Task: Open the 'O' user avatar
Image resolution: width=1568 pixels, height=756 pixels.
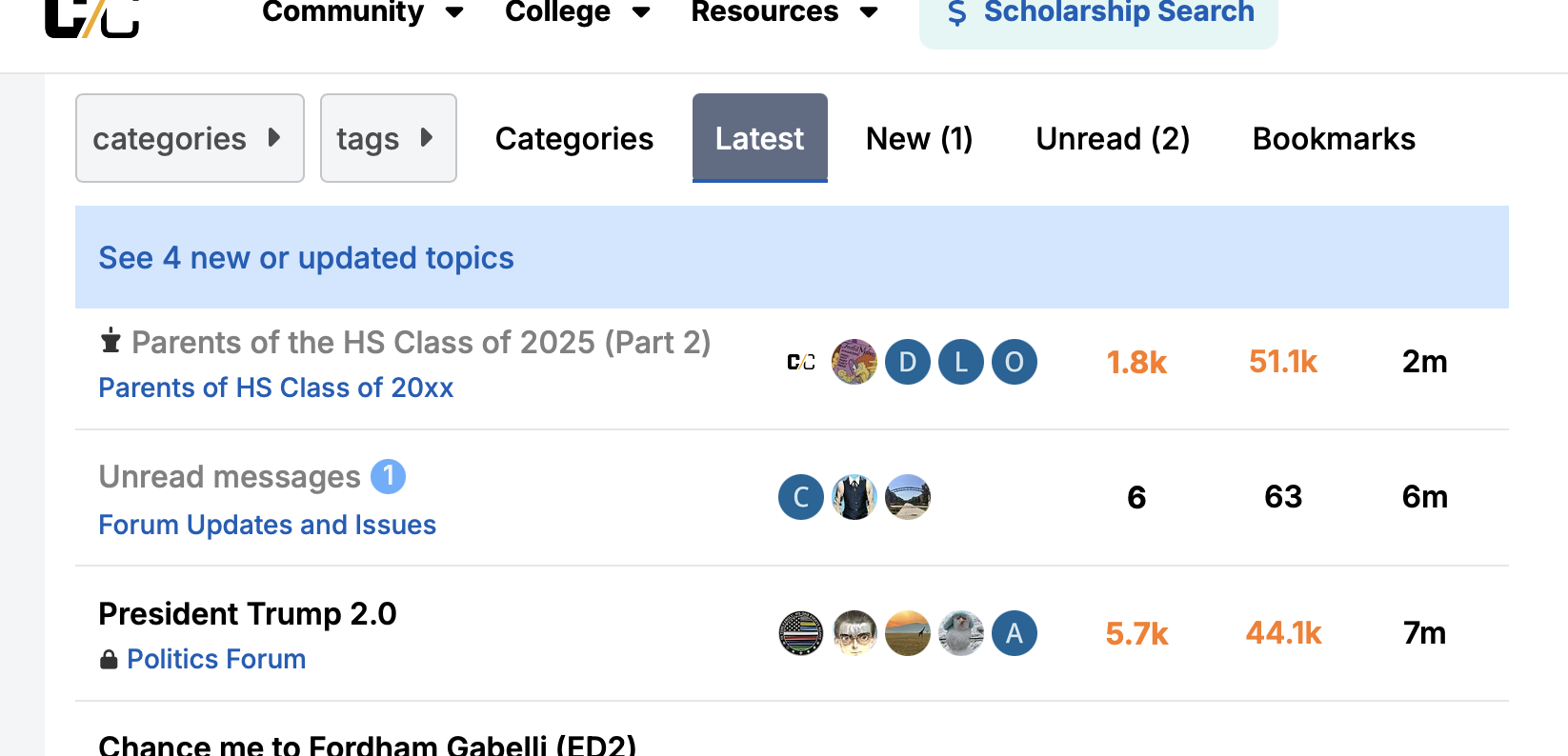Action: tap(1015, 362)
